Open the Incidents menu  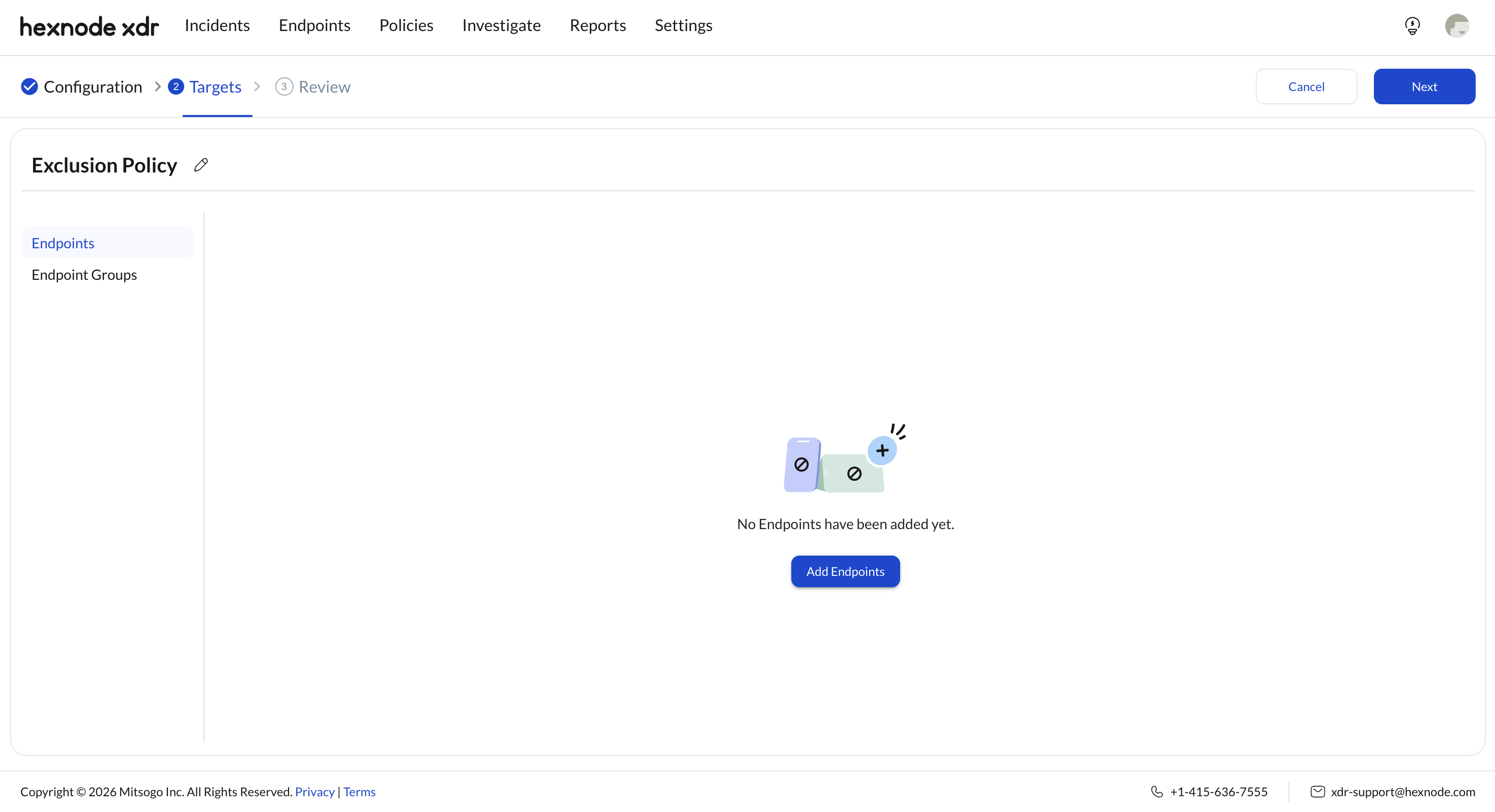(217, 25)
